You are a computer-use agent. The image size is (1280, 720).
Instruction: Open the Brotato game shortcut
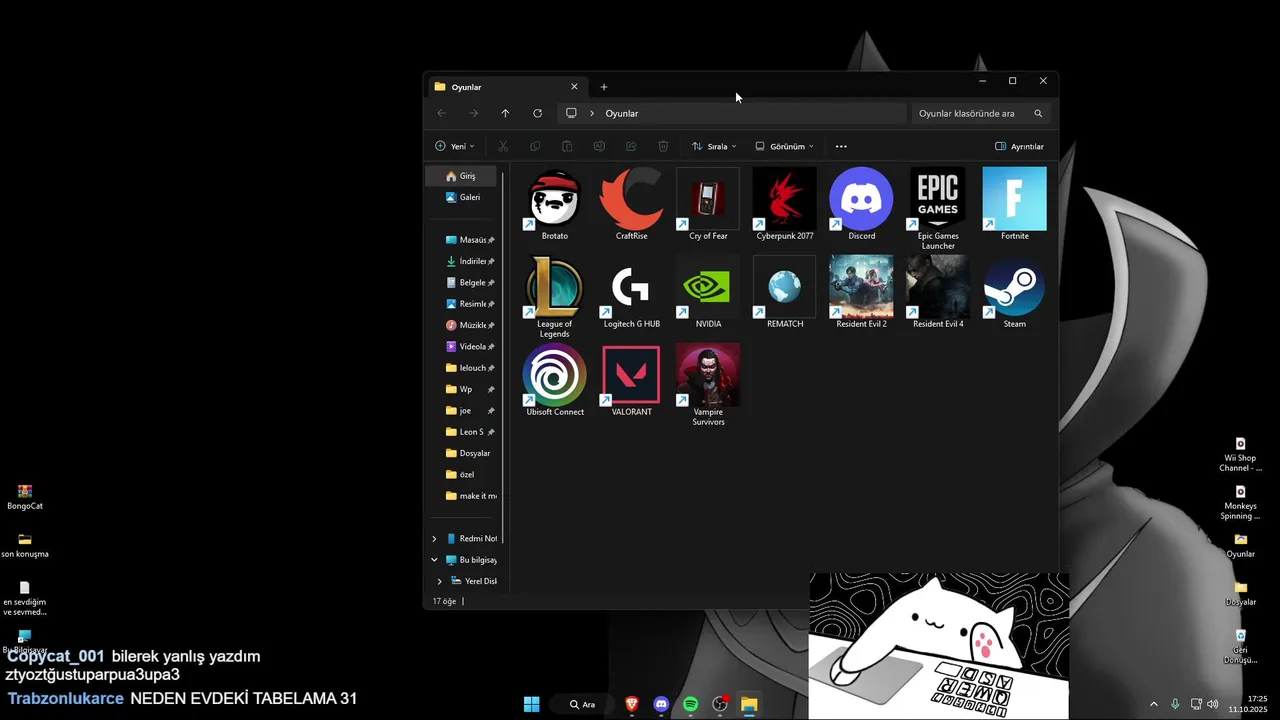pyautogui.click(x=554, y=204)
